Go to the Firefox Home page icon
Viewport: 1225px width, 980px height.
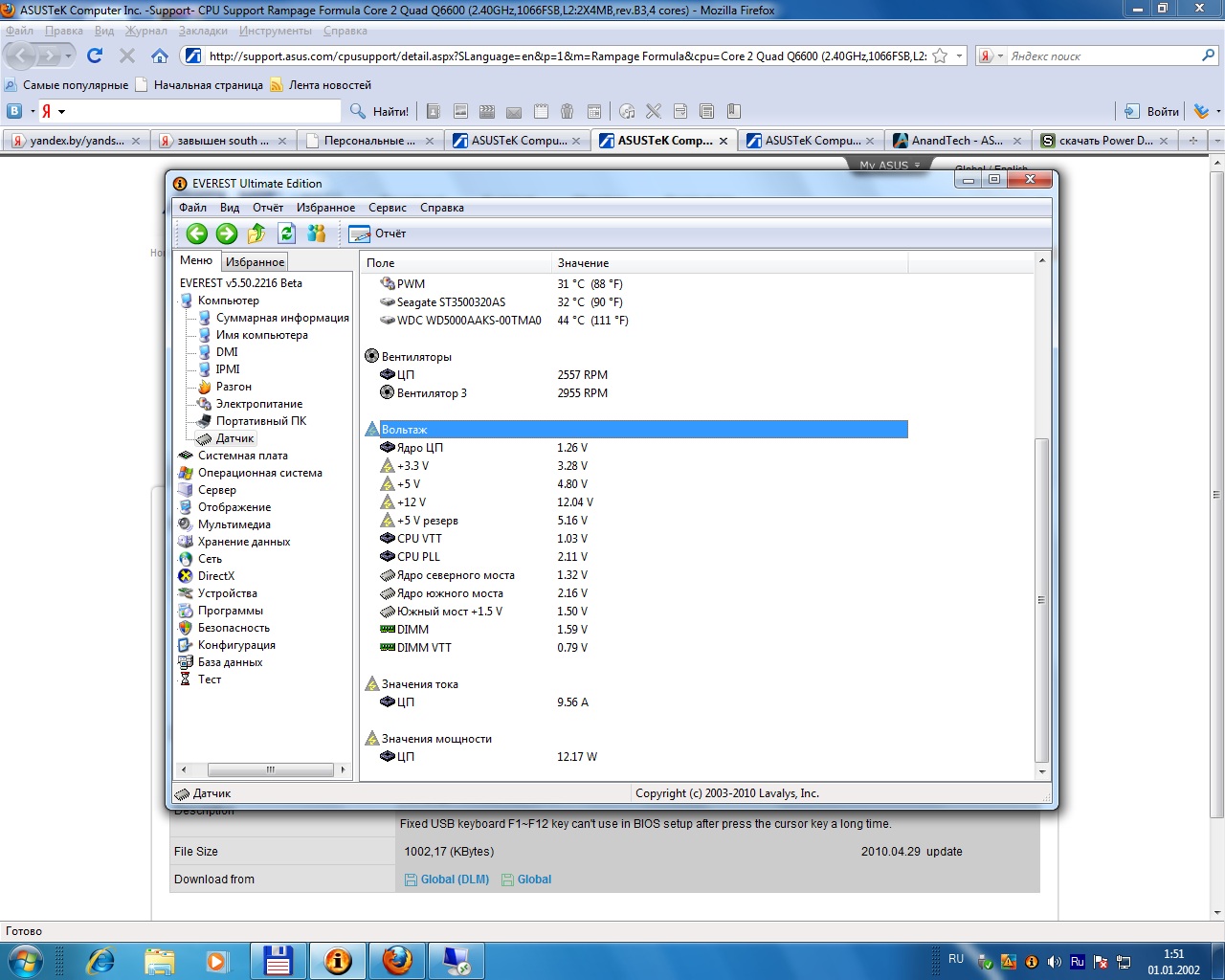(160, 56)
